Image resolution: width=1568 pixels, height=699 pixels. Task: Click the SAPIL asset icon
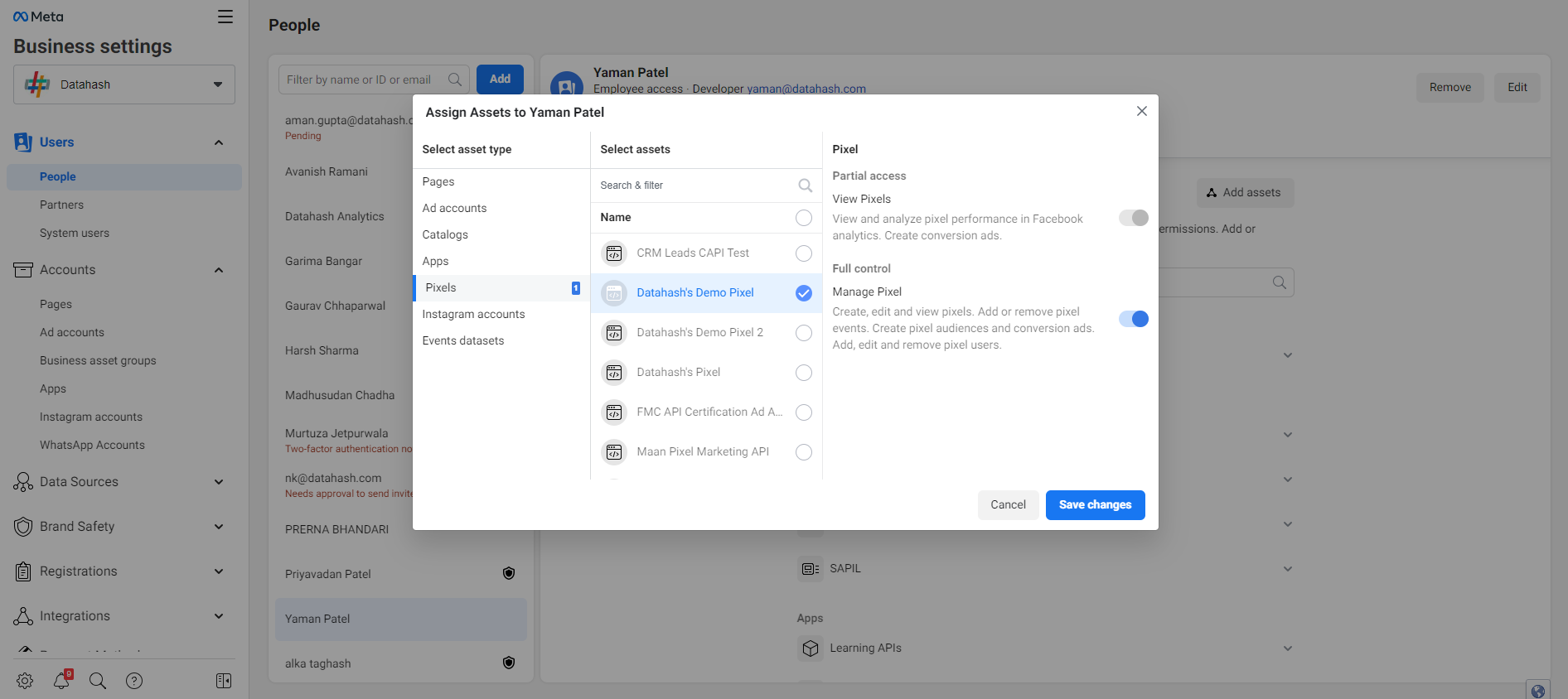pyautogui.click(x=811, y=569)
